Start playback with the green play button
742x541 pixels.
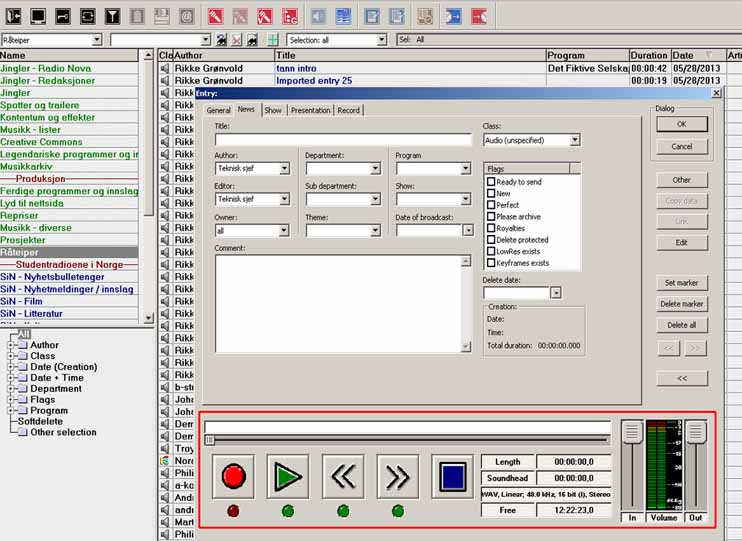(x=288, y=476)
